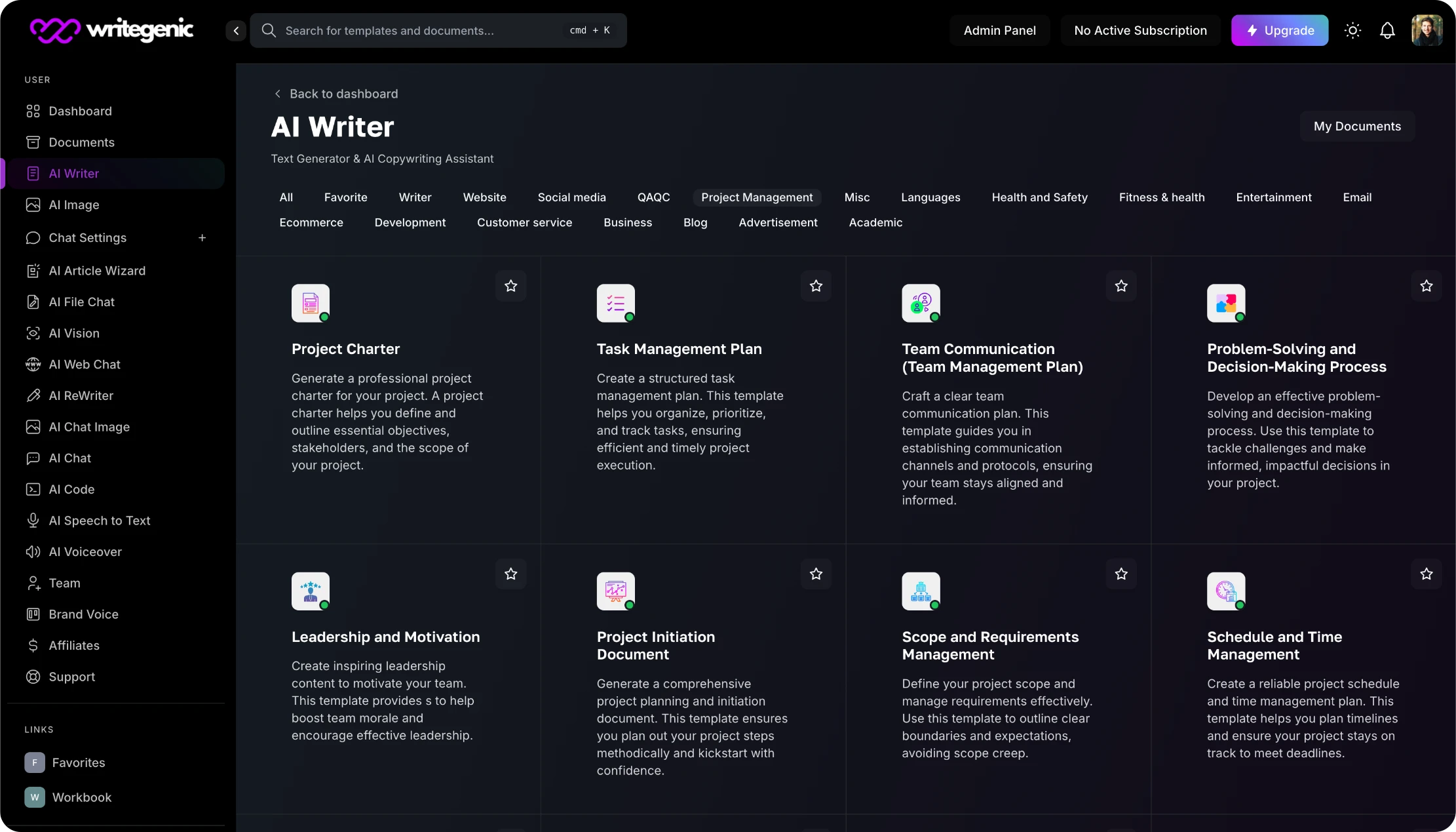Open the Team Communication template card title

[x=992, y=358]
